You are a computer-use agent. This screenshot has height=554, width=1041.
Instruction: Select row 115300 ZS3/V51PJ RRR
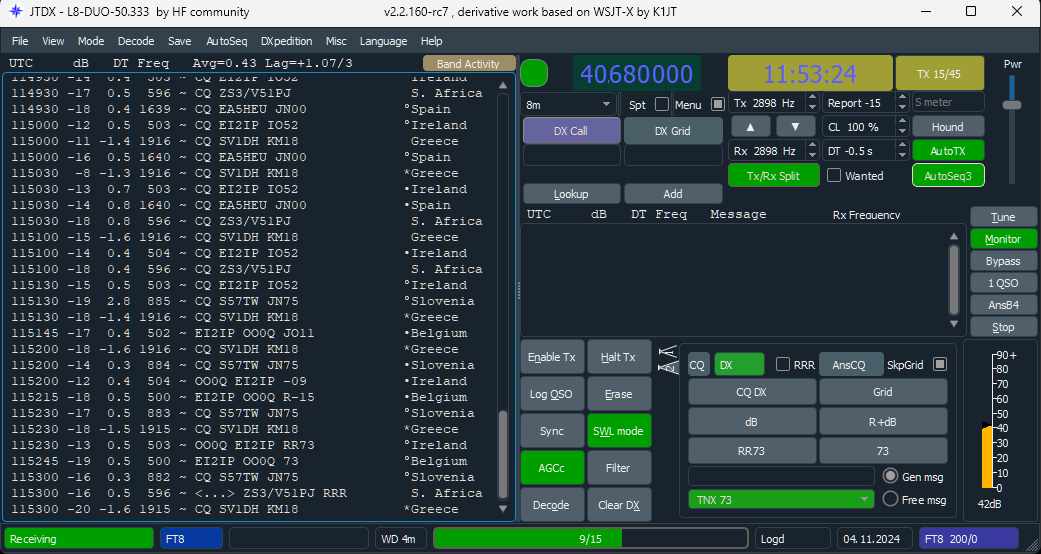click(x=250, y=493)
